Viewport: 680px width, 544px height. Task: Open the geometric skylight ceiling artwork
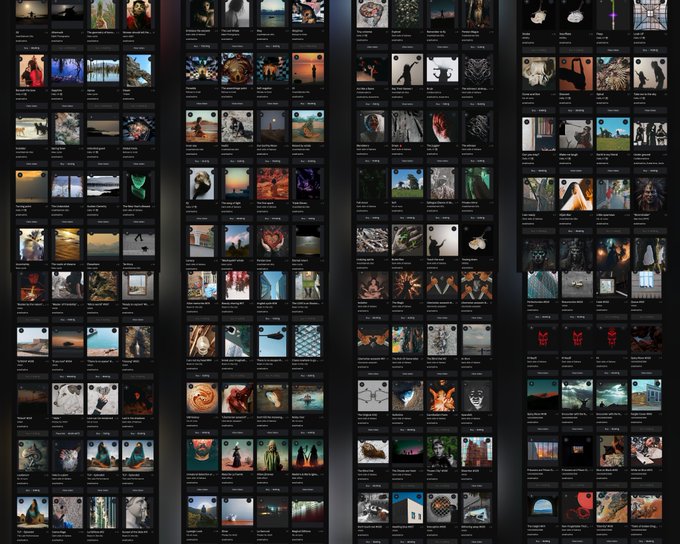tap(649, 15)
